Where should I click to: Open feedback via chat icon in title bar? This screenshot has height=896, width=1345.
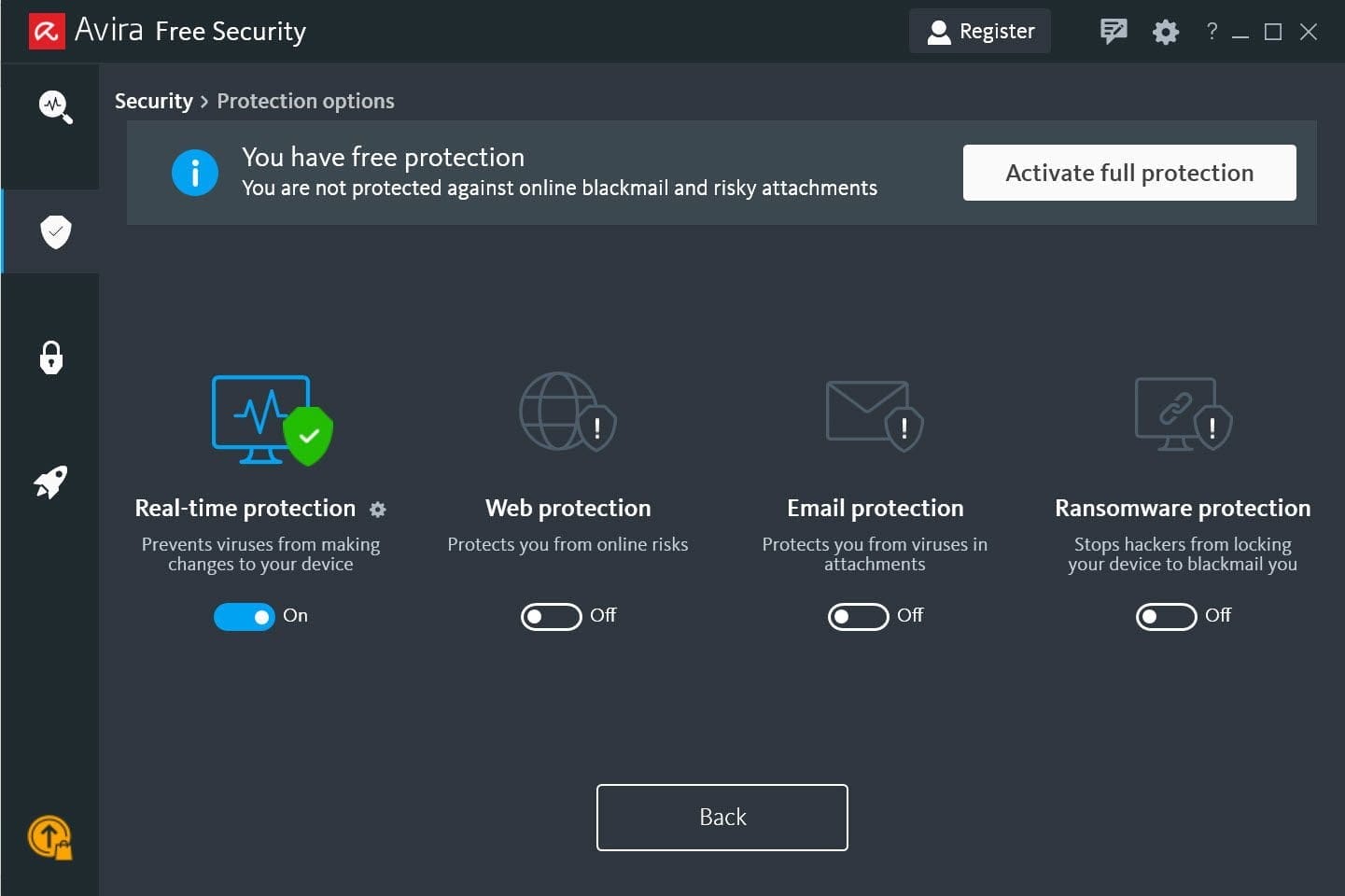[x=1113, y=31]
